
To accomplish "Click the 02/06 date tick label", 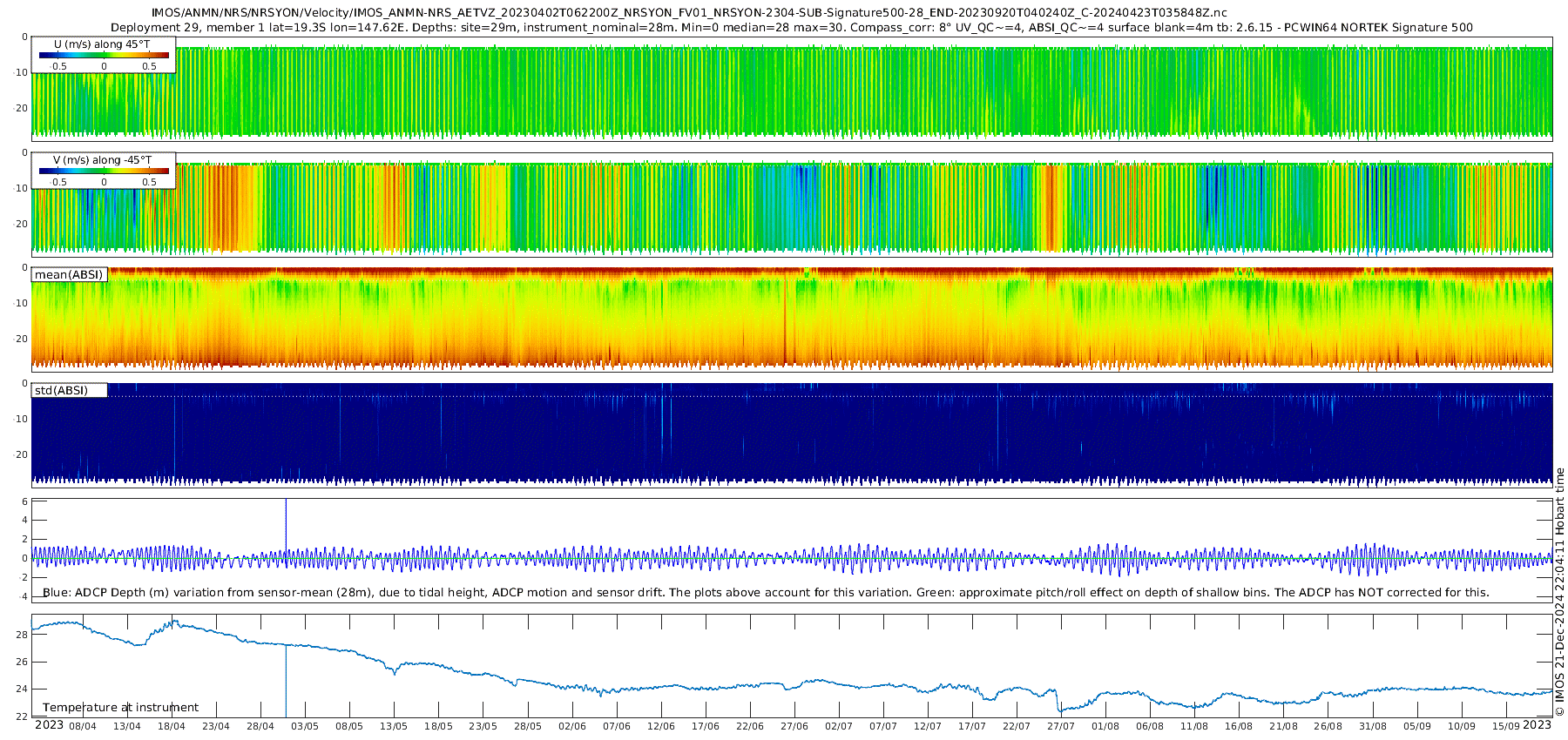I will pyautogui.click(x=571, y=726).
